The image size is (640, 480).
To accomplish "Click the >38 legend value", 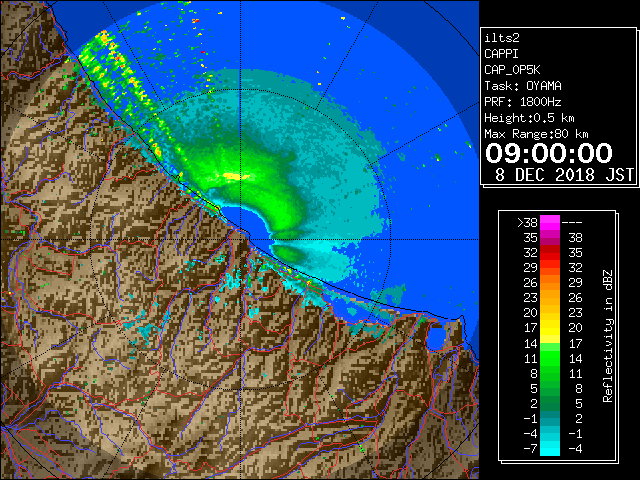I will pos(527,223).
